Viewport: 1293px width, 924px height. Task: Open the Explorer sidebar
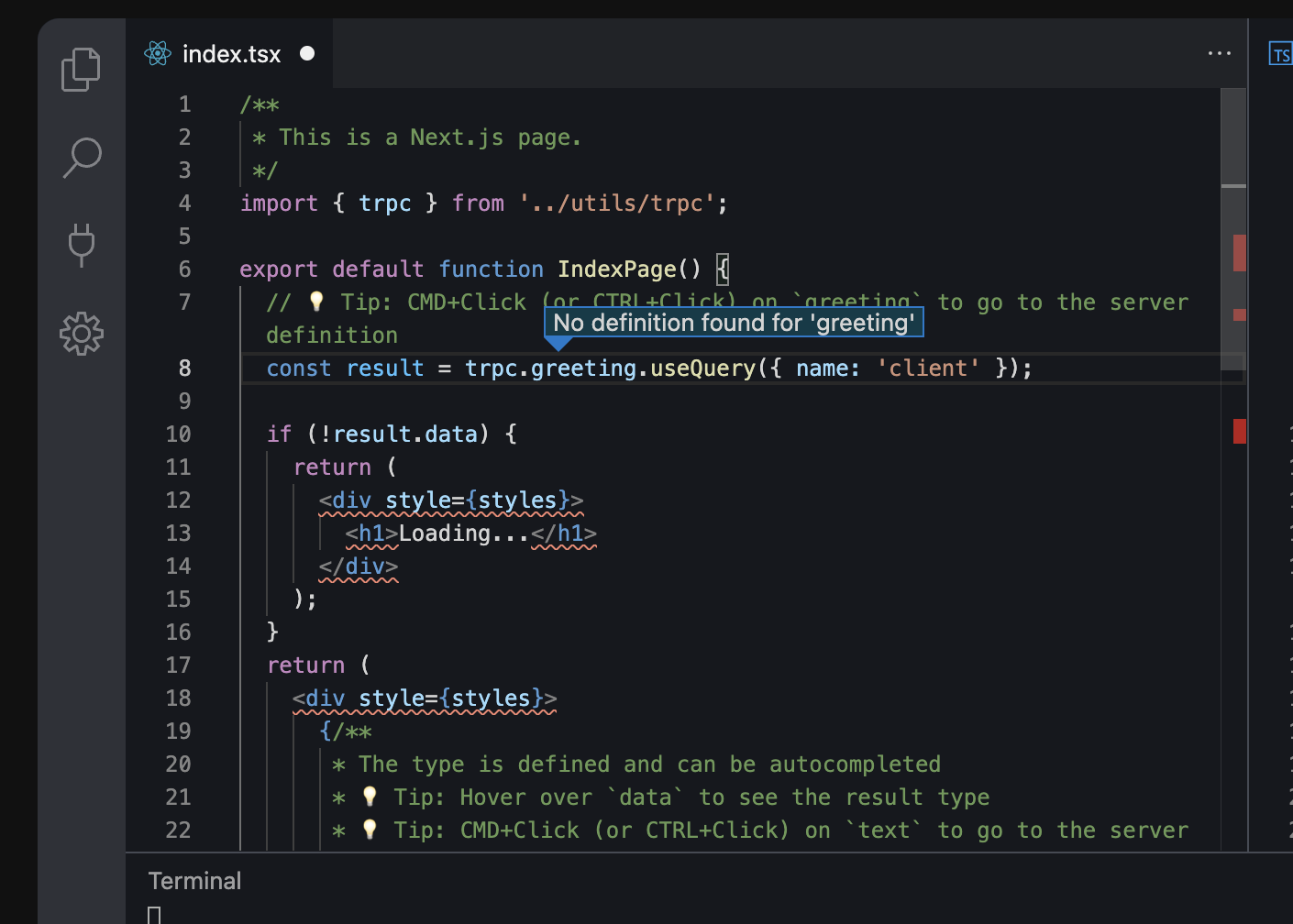click(x=81, y=68)
